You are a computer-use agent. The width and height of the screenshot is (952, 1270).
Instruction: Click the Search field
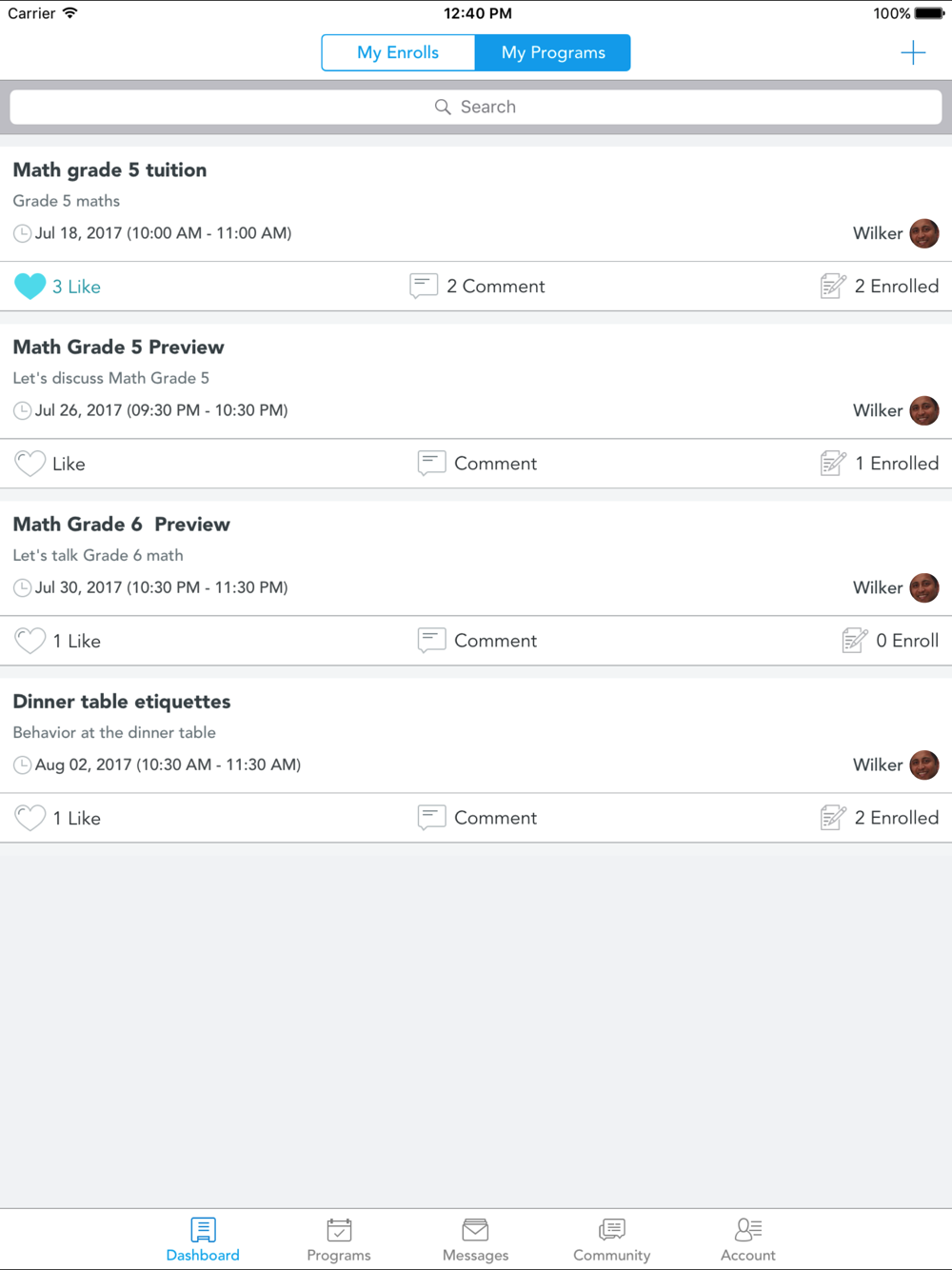476,107
